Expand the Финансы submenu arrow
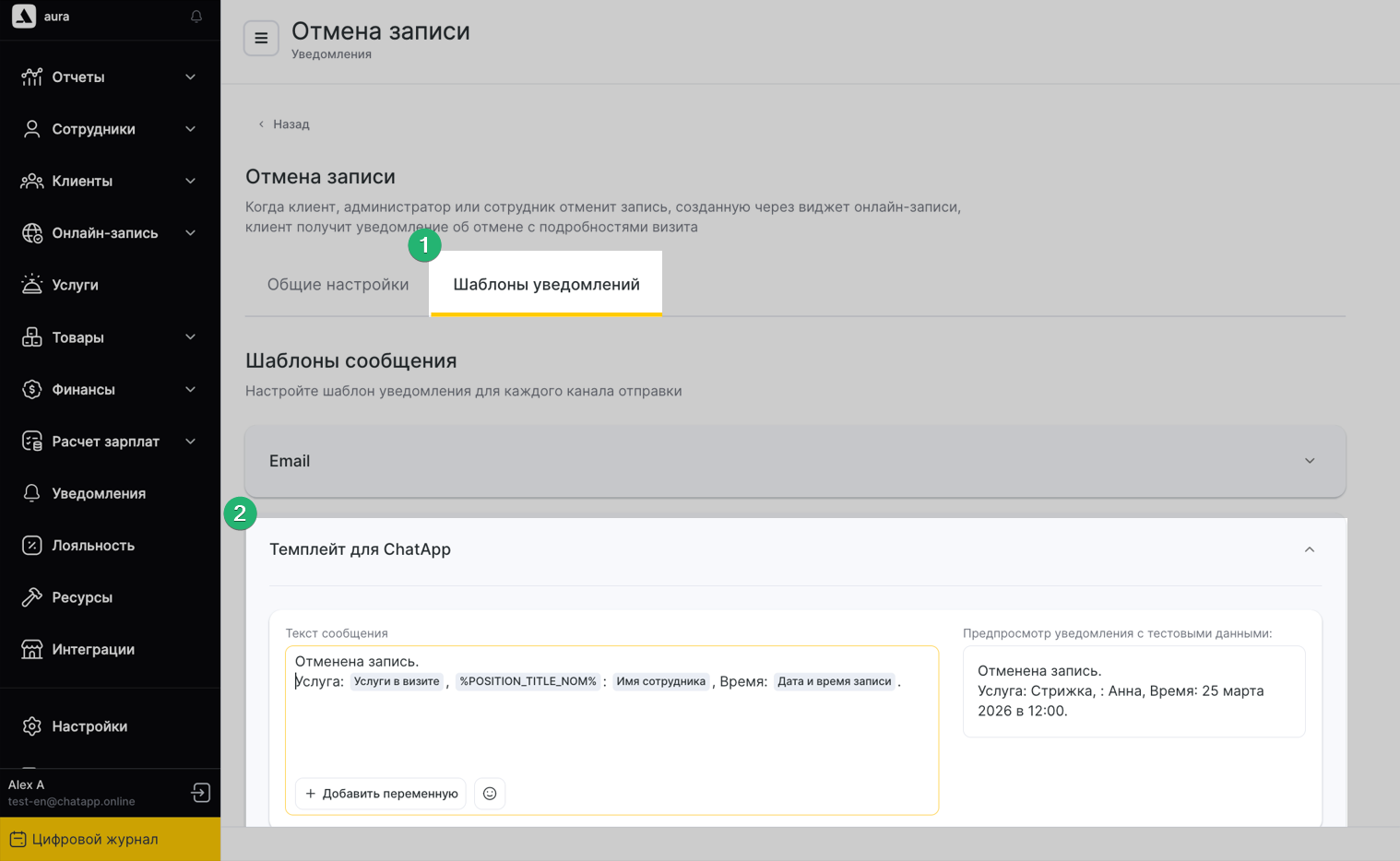 coord(191,390)
